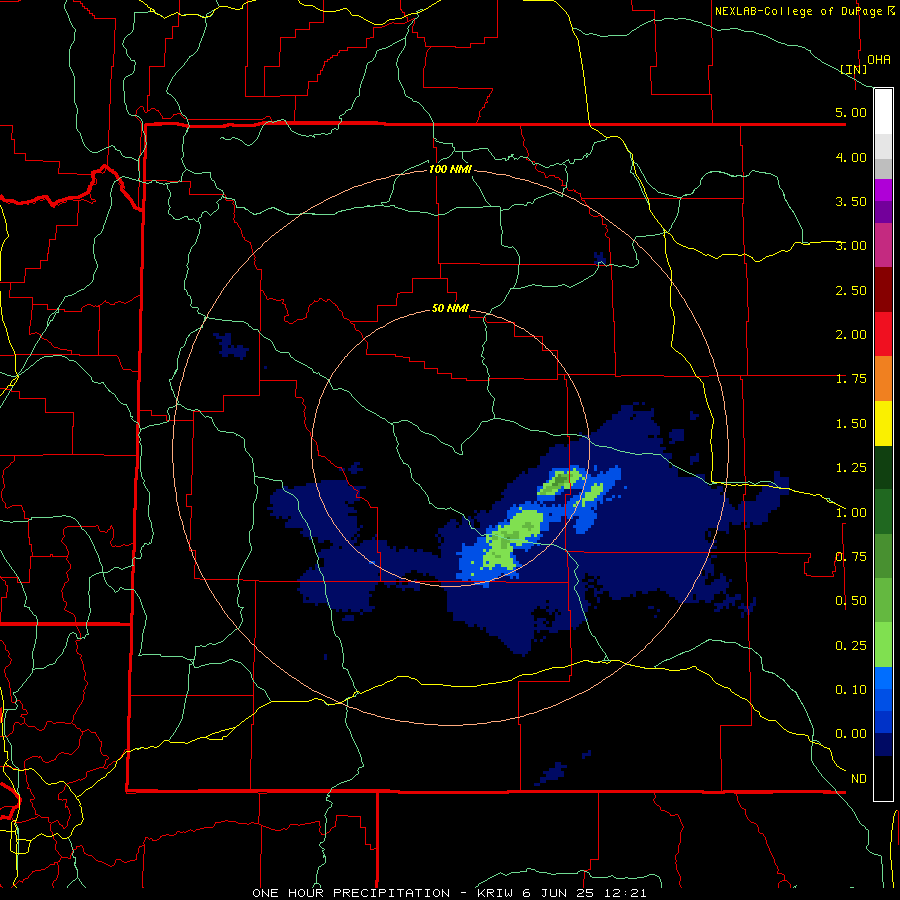This screenshot has width=900, height=900.
Task: Click the 0.10 legend value
Action: point(851,690)
